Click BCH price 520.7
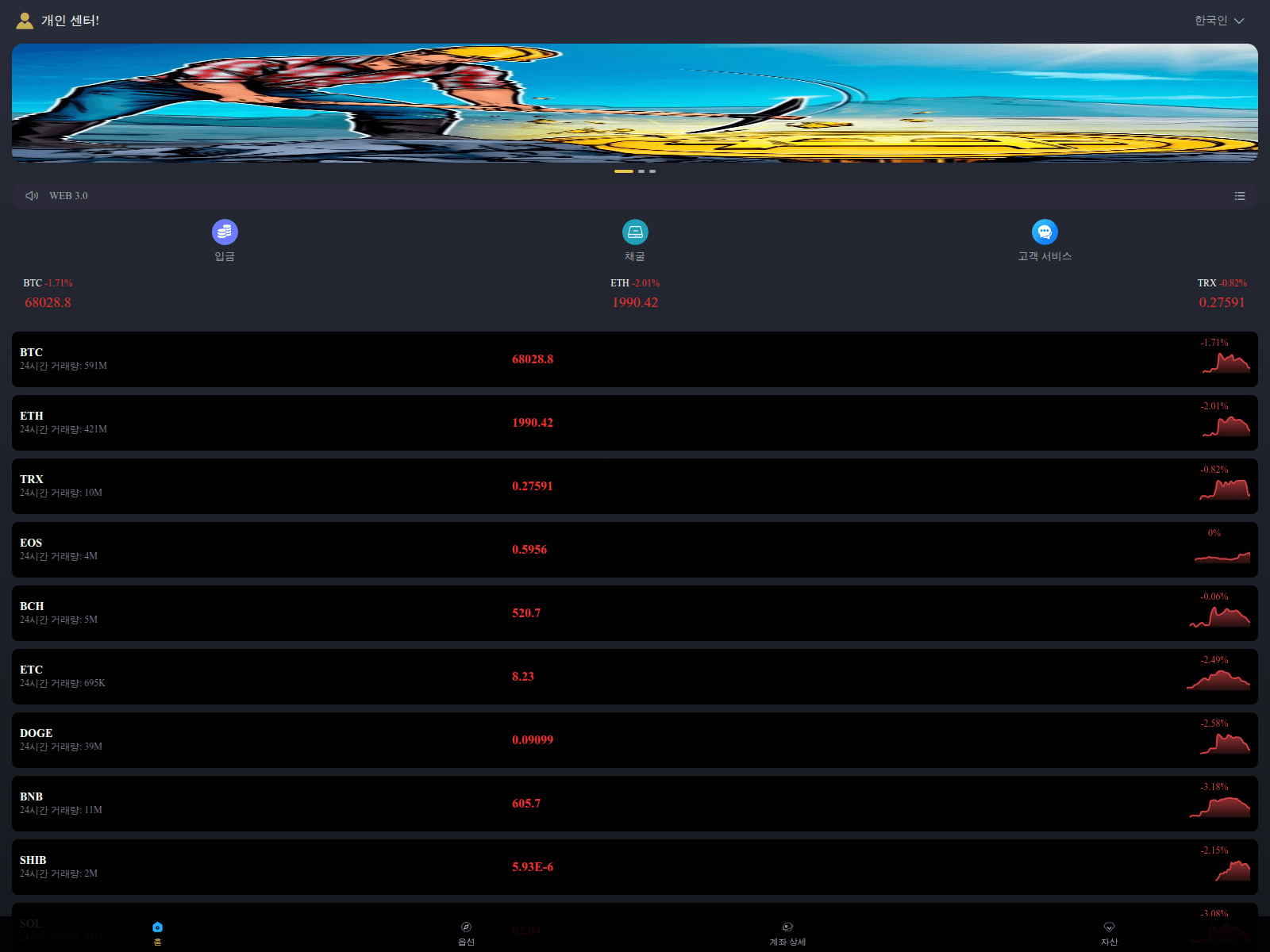1270x952 pixels. [526, 613]
